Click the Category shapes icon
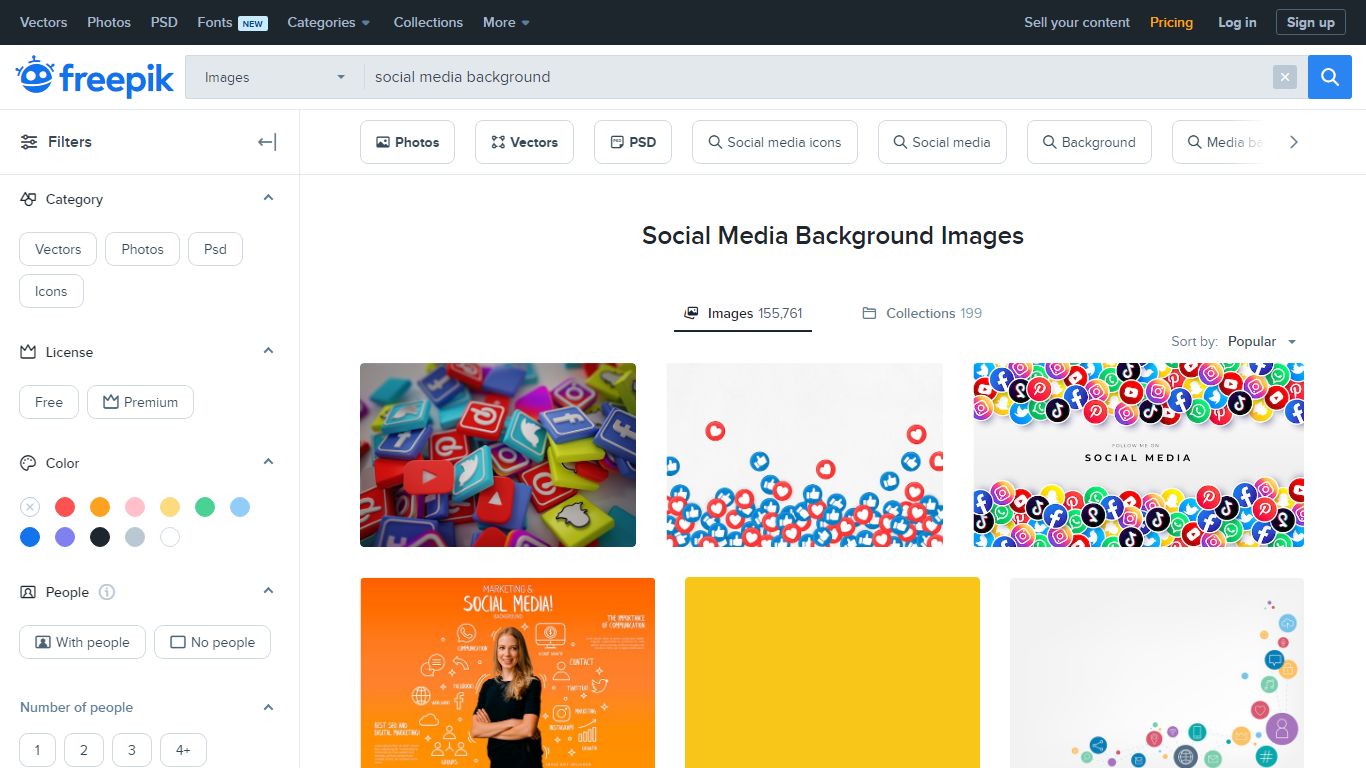Viewport: 1366px width, 768px height. (x=28, y=199)
